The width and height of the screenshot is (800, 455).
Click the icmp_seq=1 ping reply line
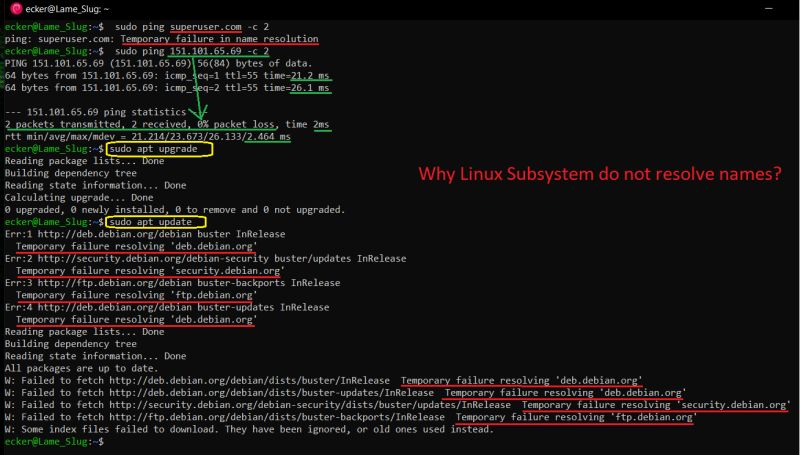tap(167, 75)
